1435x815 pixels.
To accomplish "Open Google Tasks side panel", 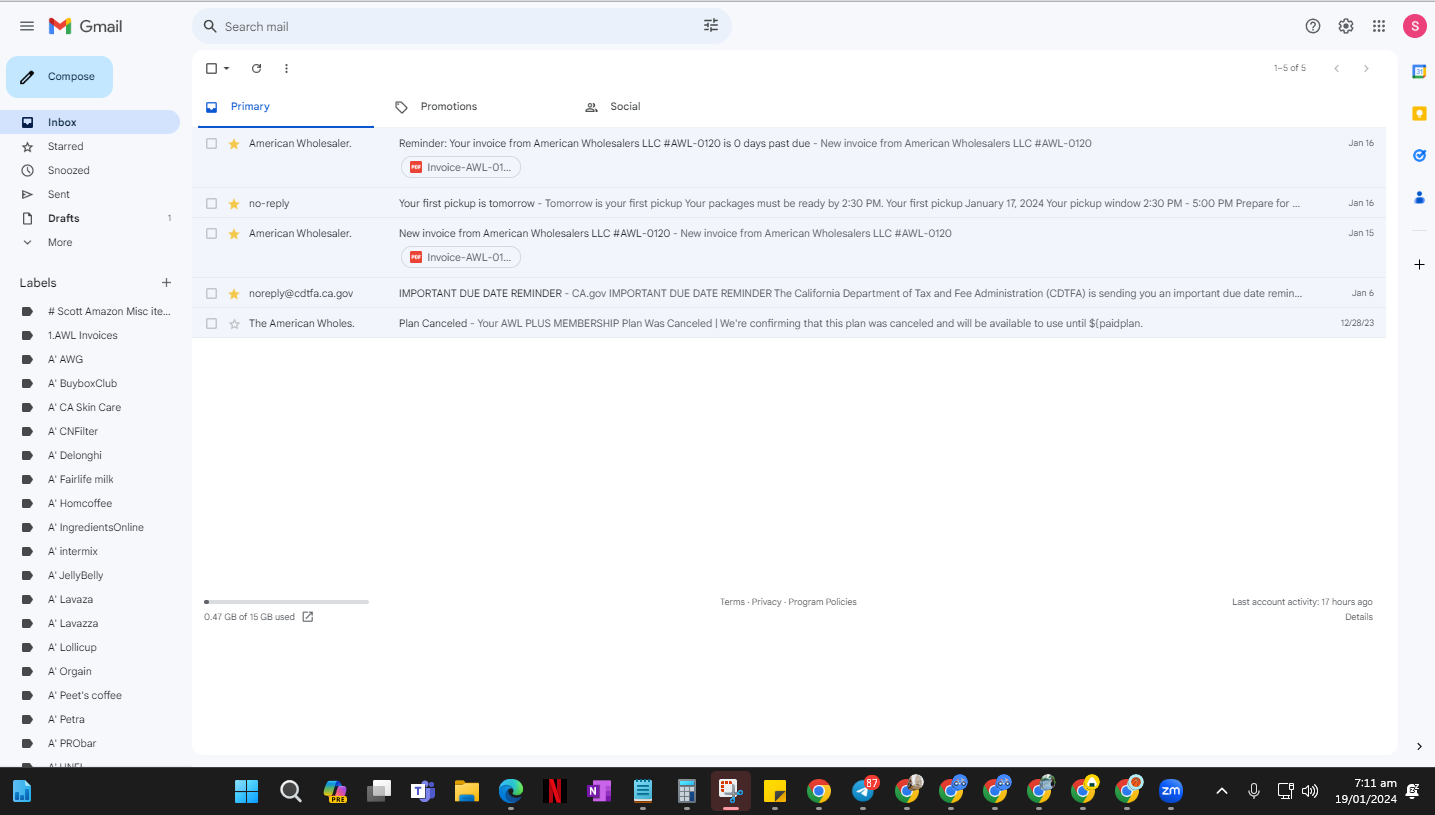I will (x=1419, y=155).
